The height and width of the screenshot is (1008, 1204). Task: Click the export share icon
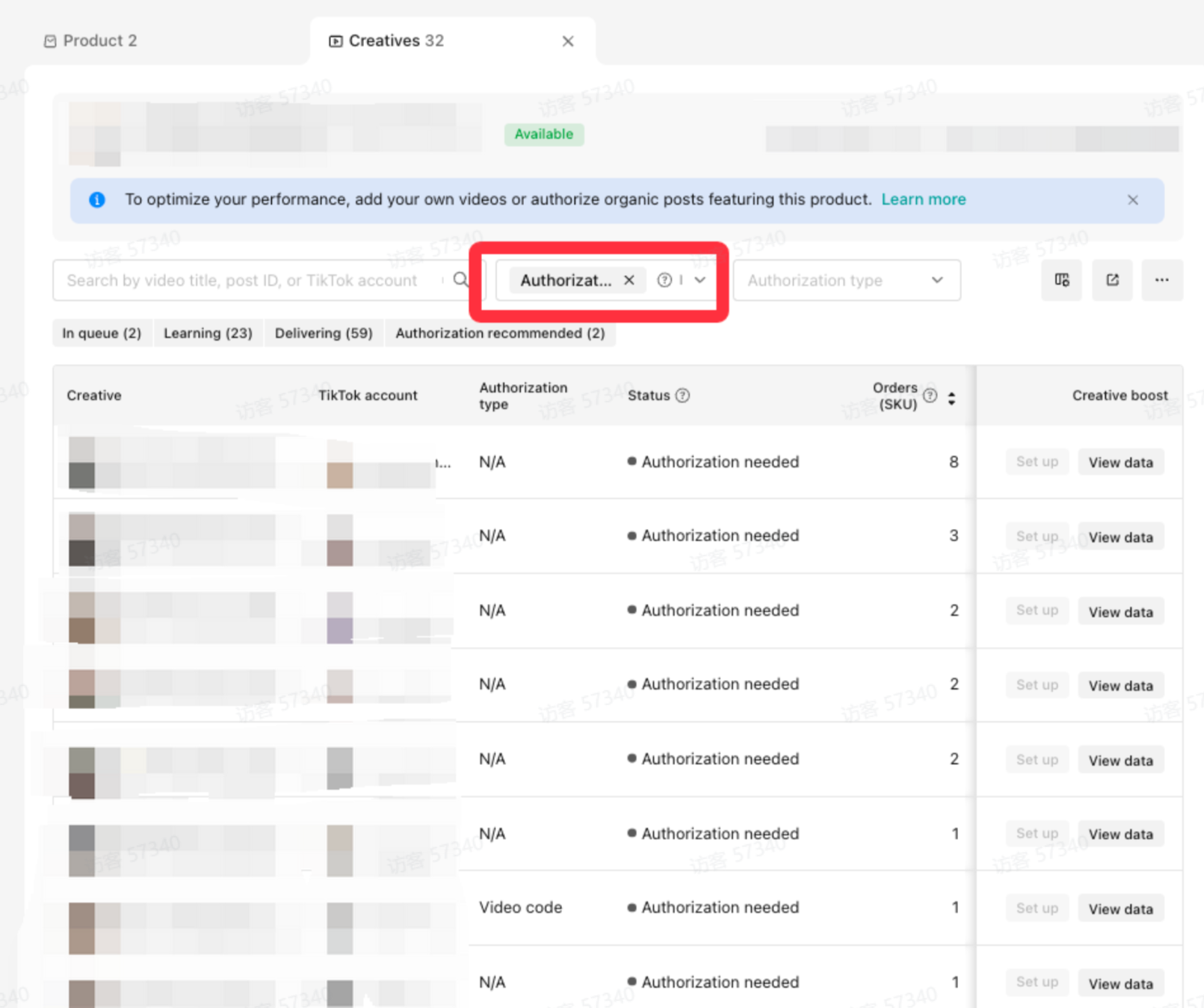pyautogui.click(x=1112, y=280)
